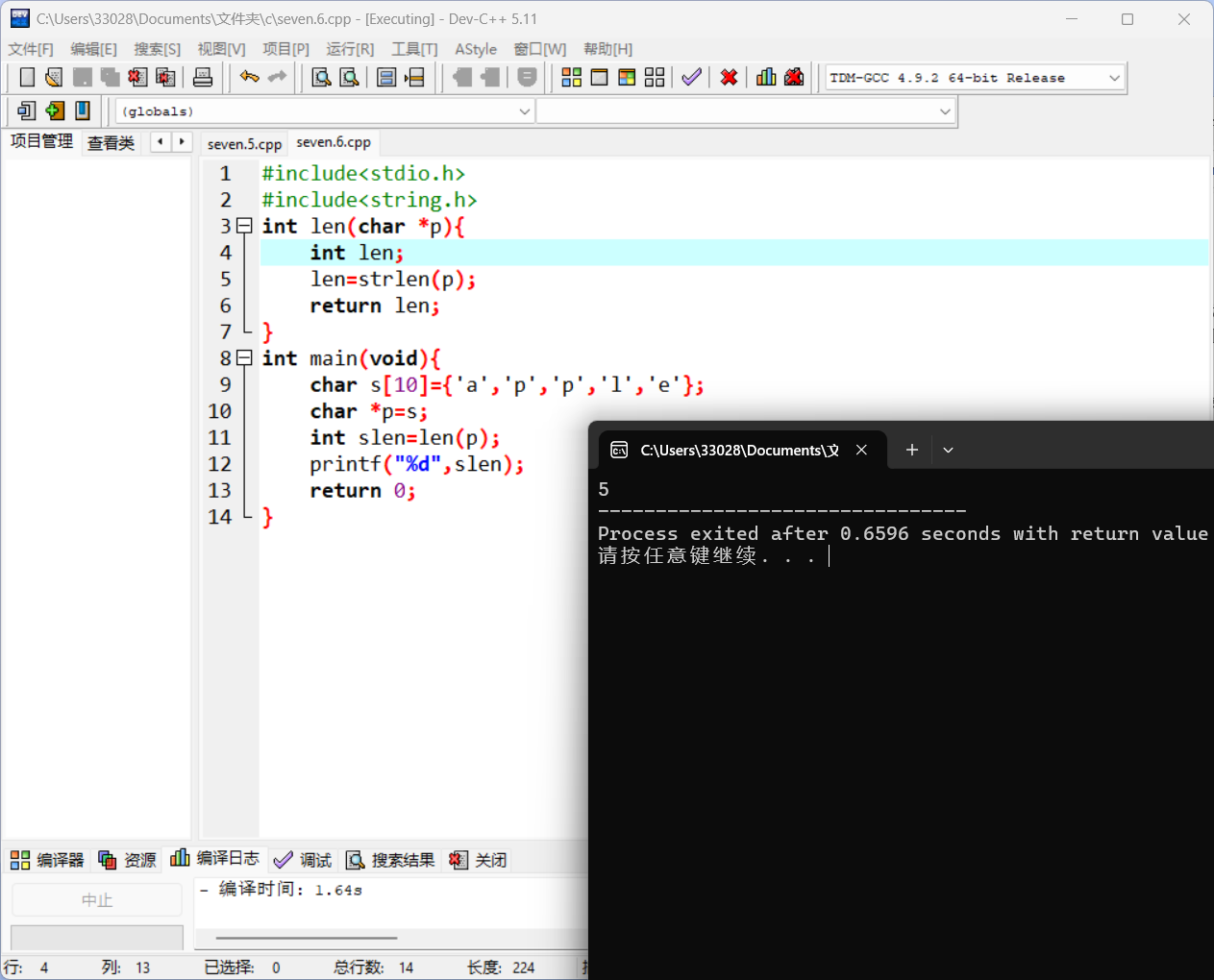Open the 编辑[E] menu
This screenshot has width=1214, height=980.
(93, 49)
